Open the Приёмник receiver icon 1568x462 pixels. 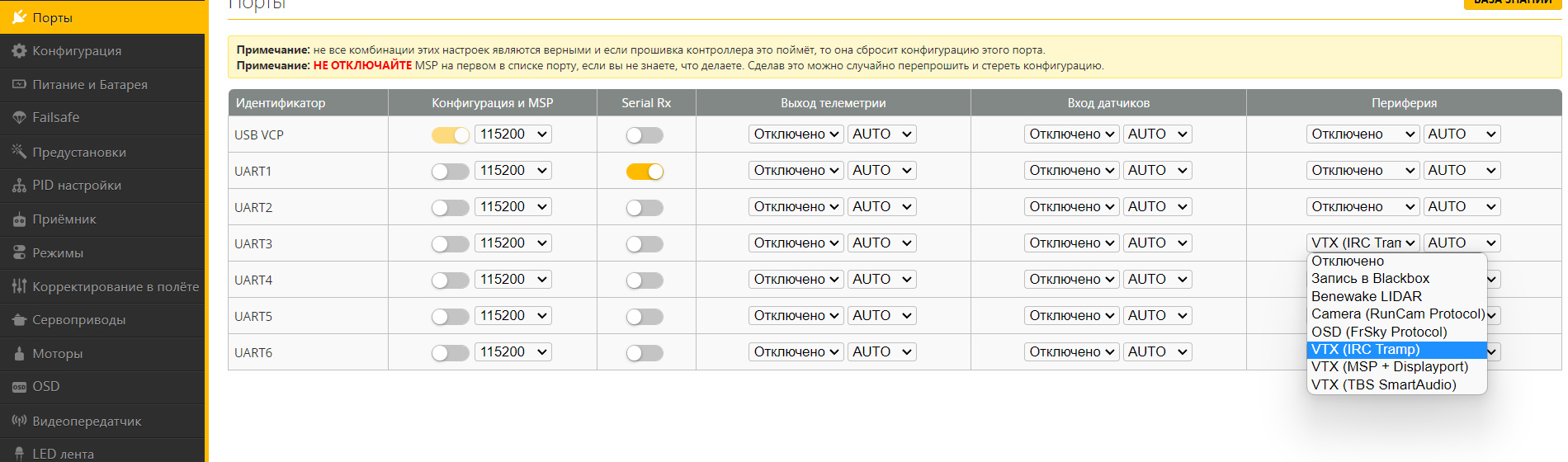tap(19, 219)
